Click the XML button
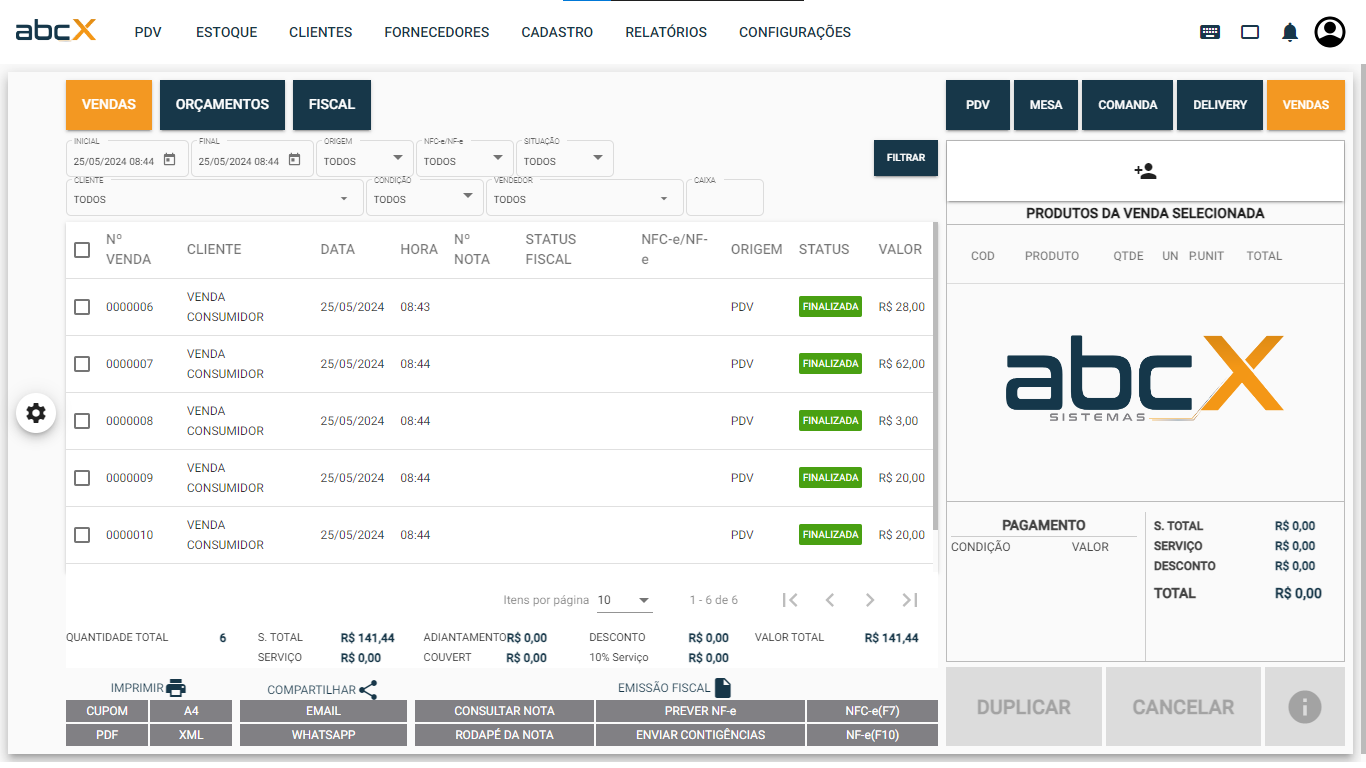 coord(191,735)
